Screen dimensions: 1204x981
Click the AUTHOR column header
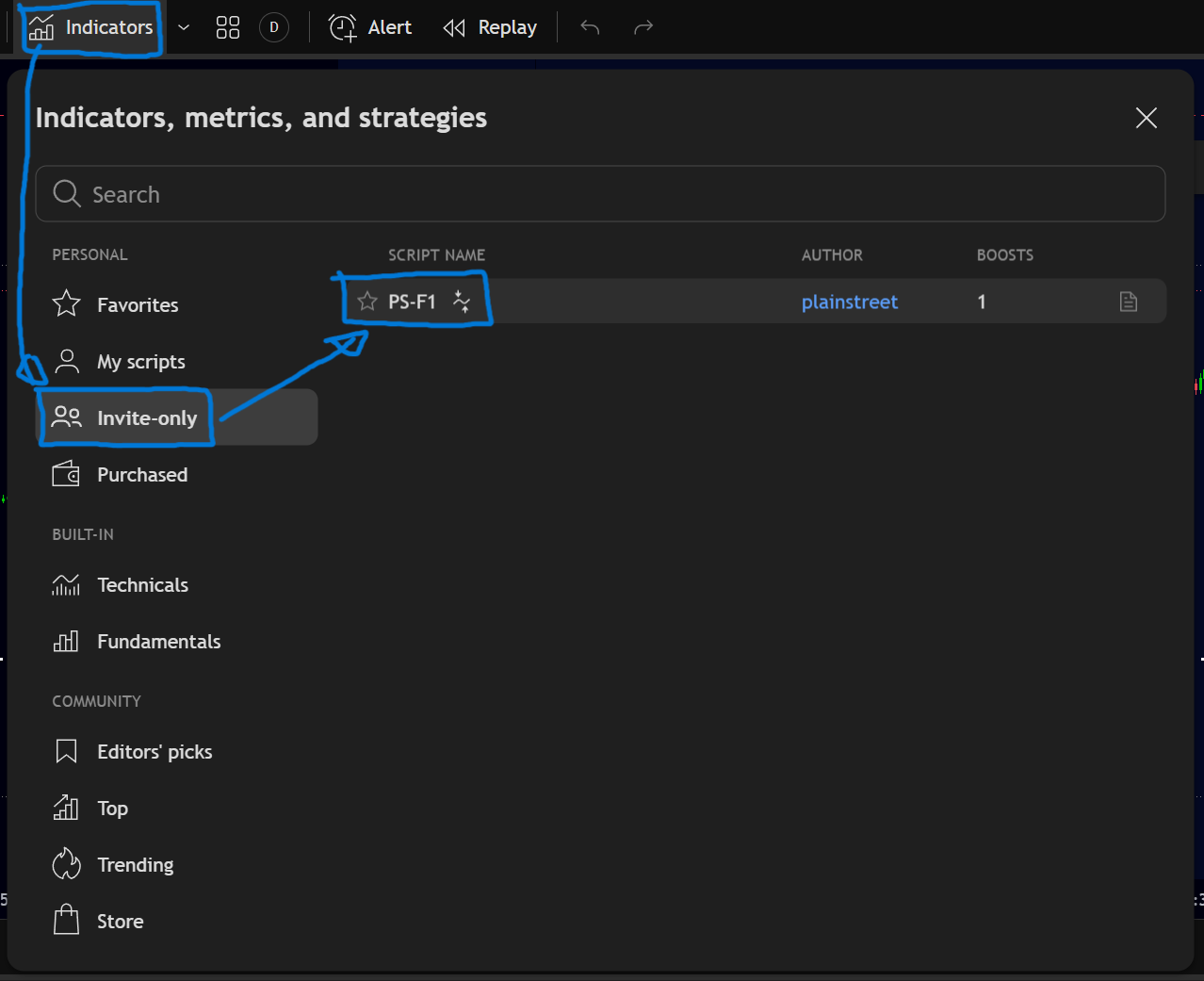point(832,254)
